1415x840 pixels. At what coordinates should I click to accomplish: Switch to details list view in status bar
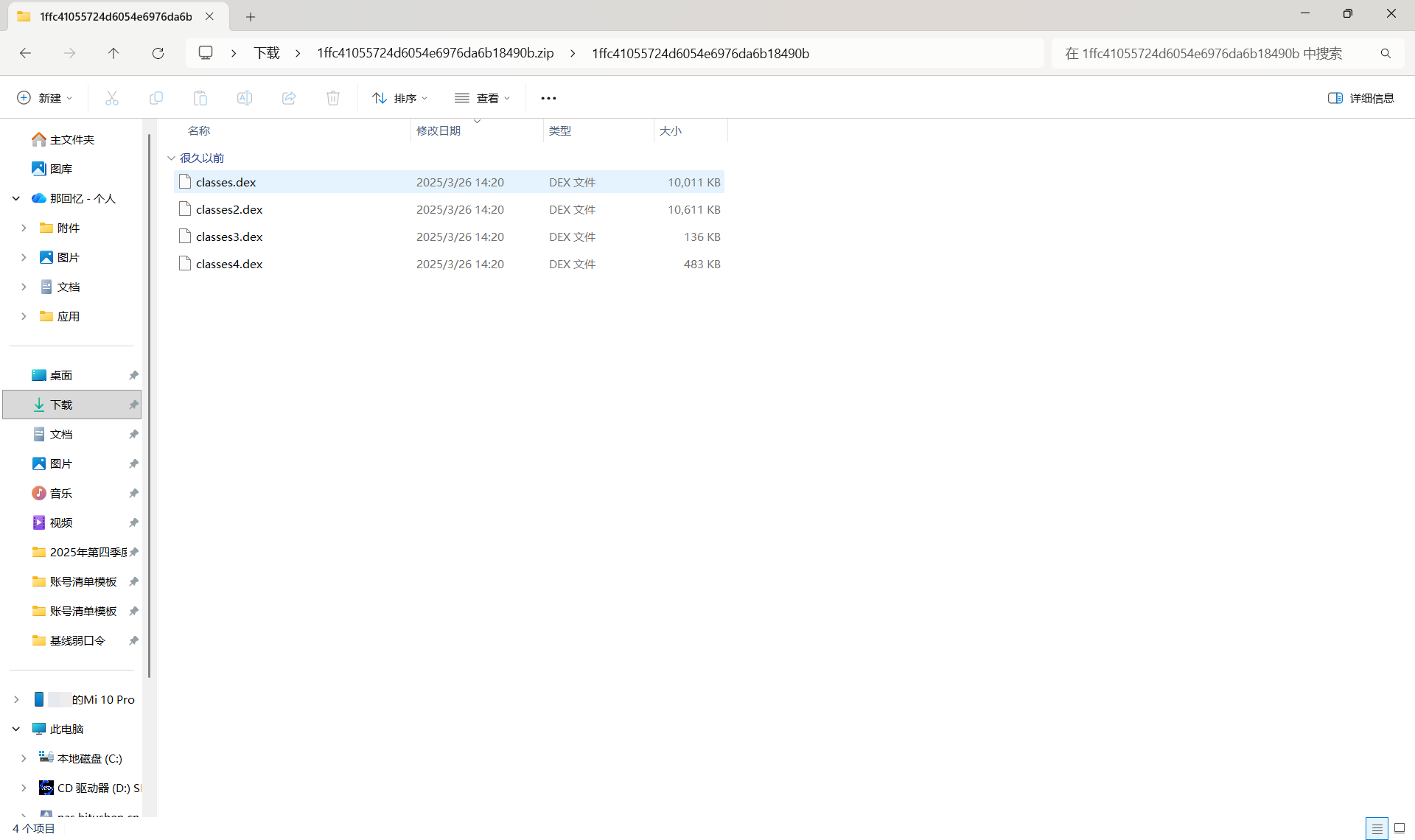[1377, 828]
